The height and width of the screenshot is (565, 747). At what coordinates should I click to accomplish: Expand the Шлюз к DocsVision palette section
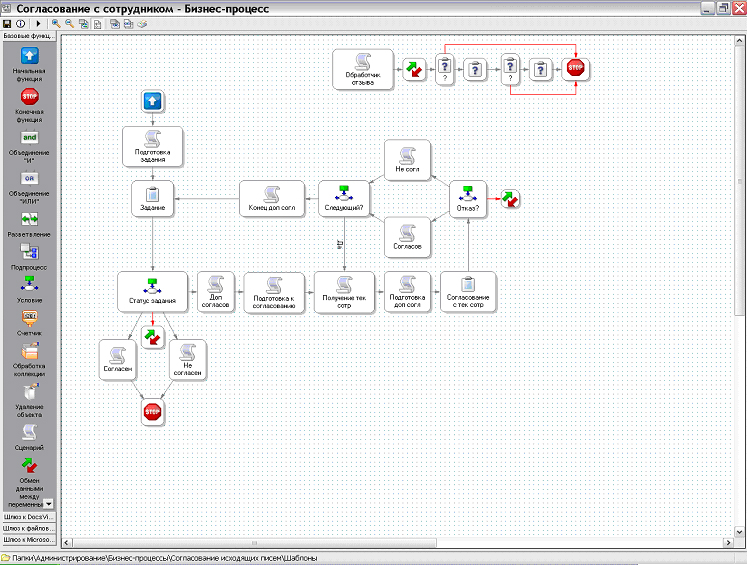pyautogui.click(x=28, y=516)
